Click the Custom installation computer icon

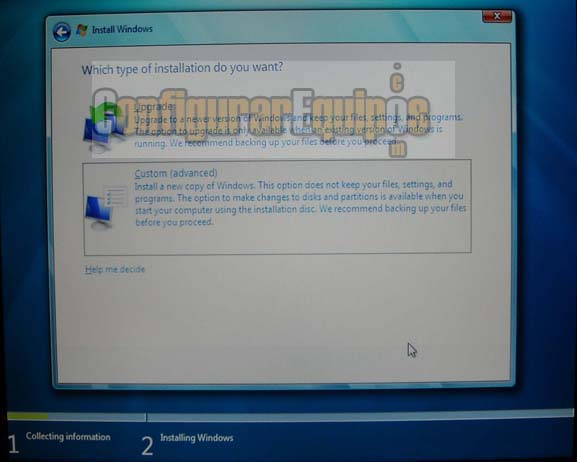[x=106, y=208]
